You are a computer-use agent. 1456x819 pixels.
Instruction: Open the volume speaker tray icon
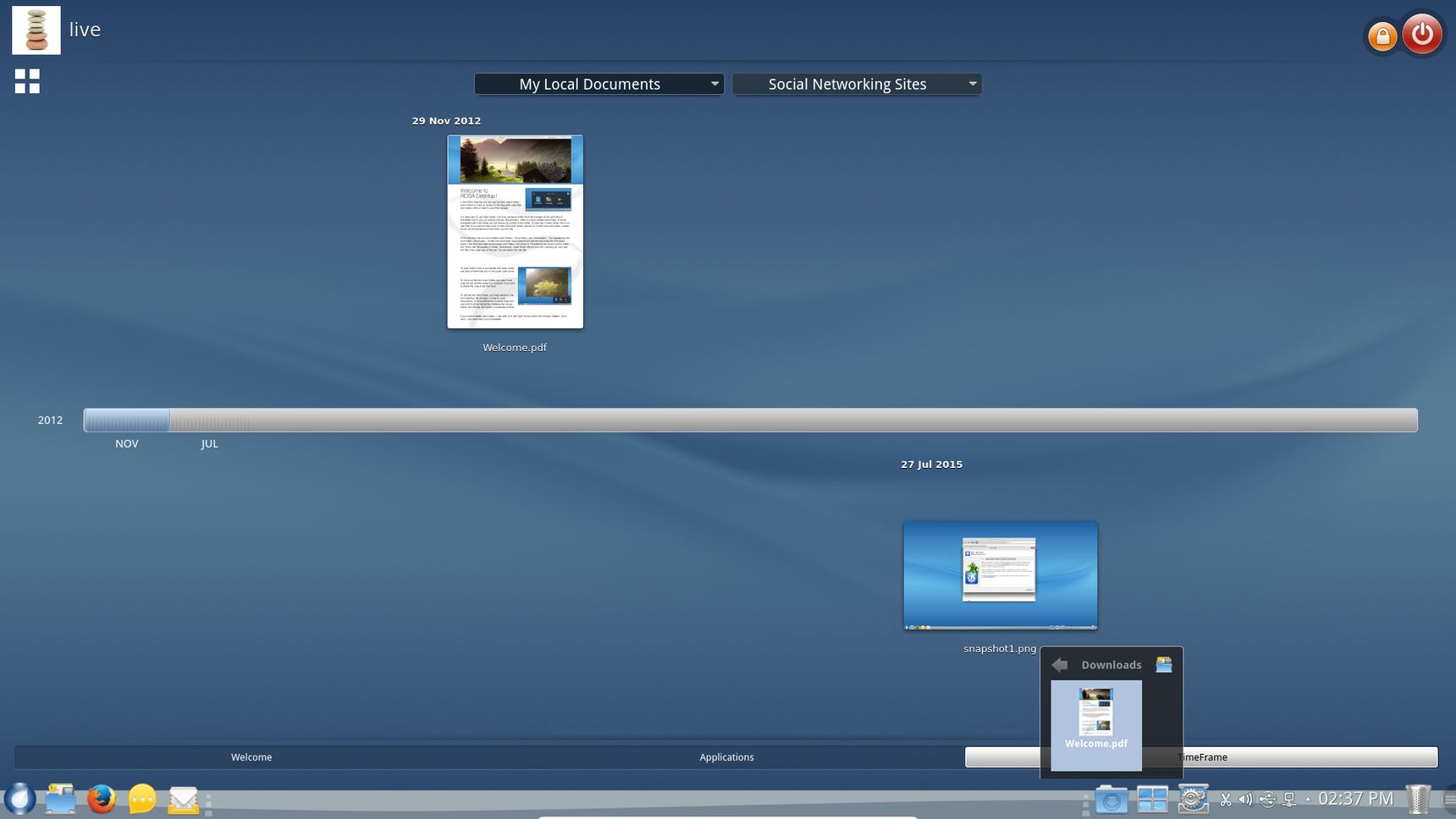pos(1245,799)
